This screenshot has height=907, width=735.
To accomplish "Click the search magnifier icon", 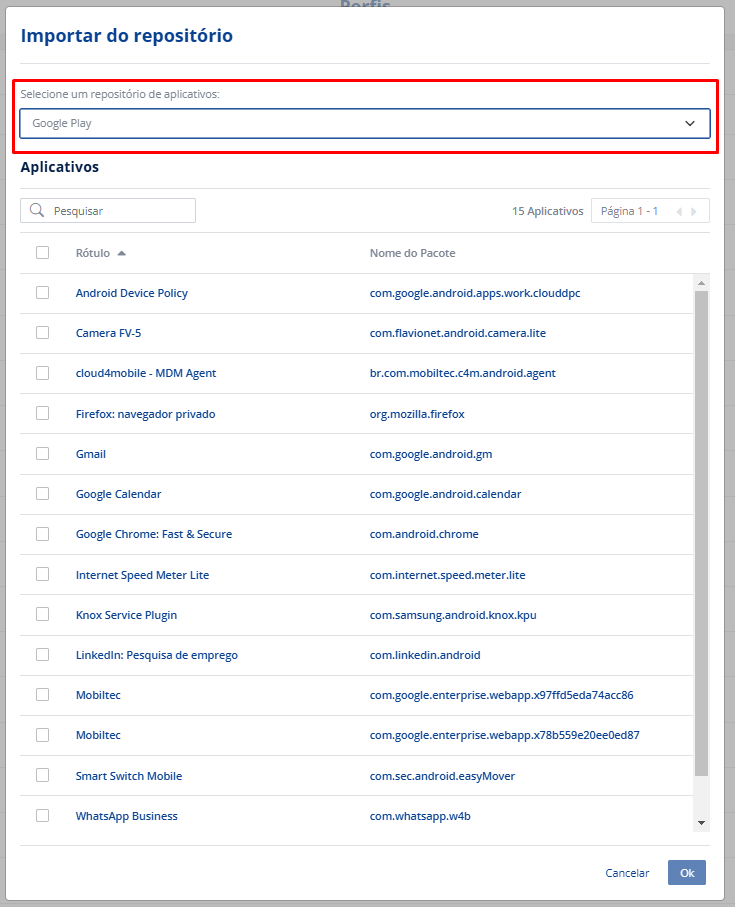I will (x=37, y=210).
